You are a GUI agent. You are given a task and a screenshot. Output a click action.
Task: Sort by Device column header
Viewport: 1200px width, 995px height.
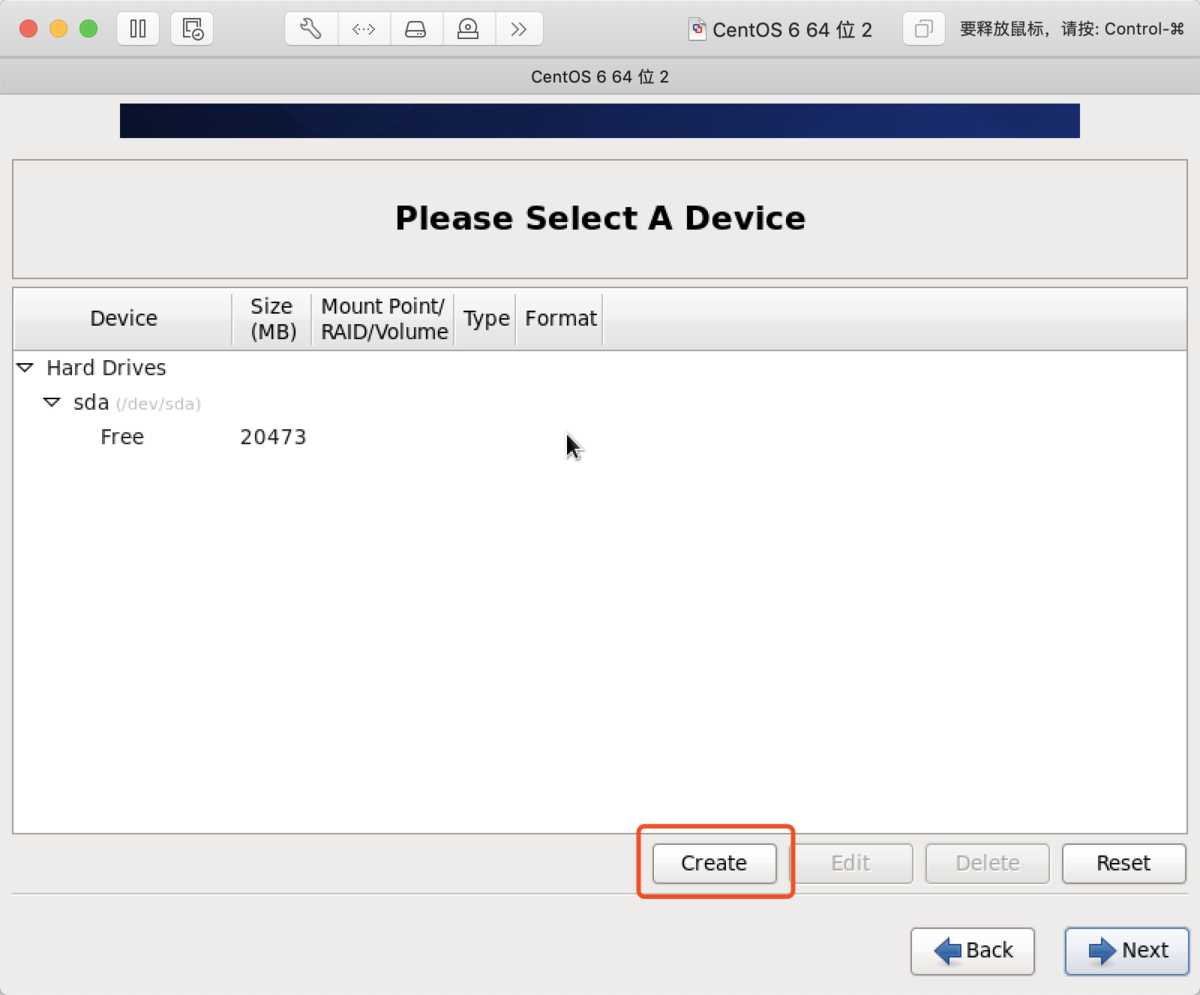(123, 319)
